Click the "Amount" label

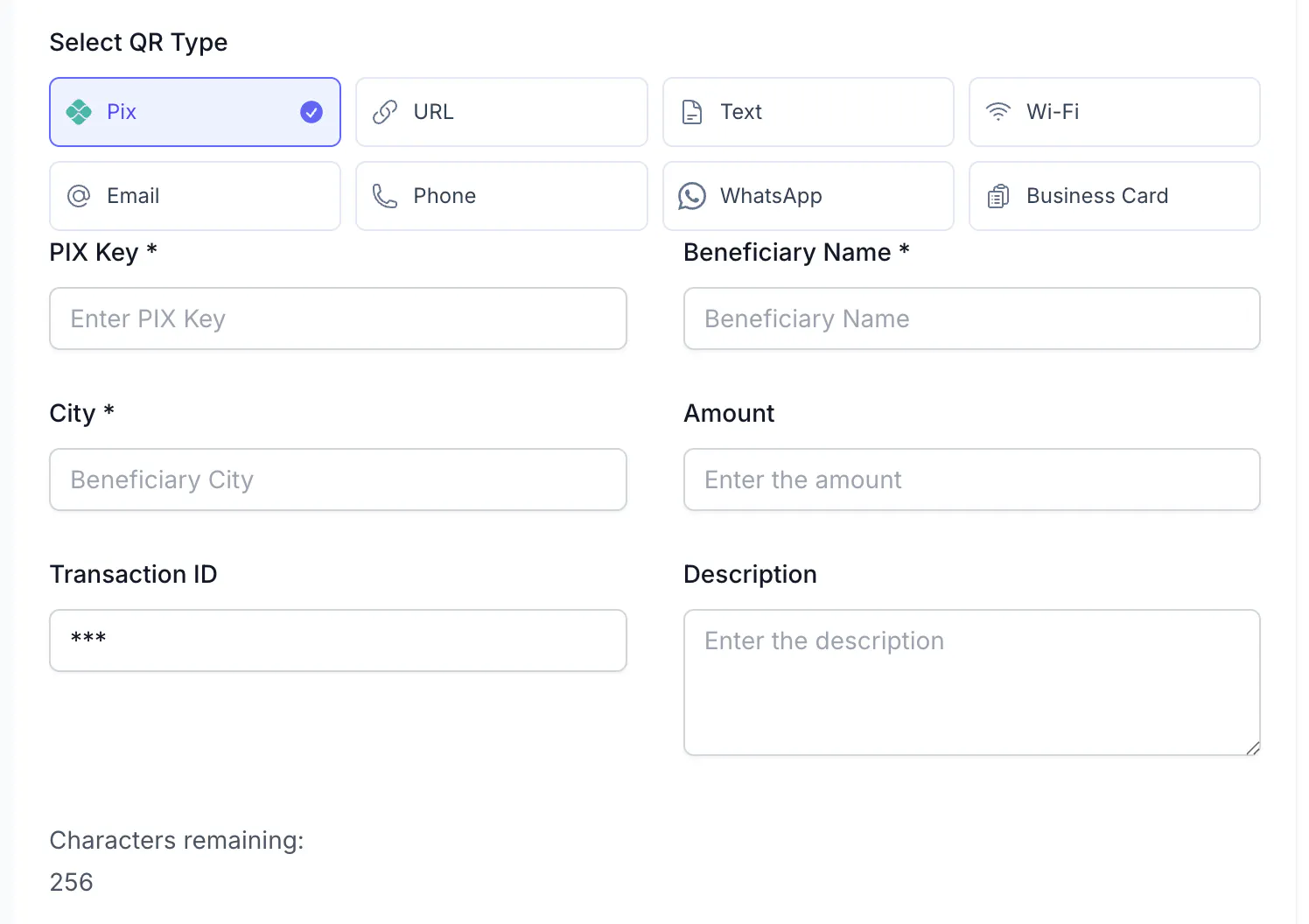click(730, 413)
